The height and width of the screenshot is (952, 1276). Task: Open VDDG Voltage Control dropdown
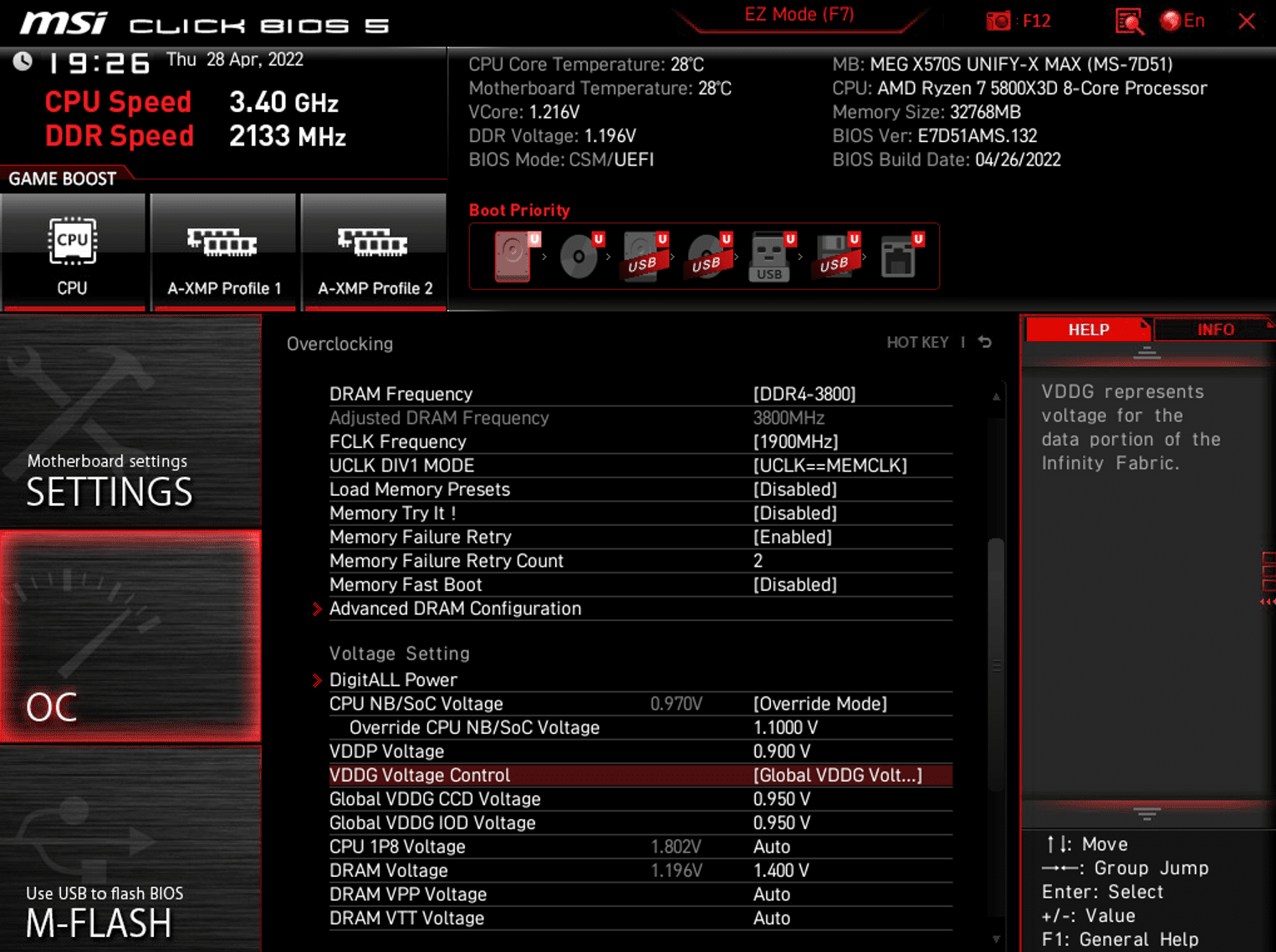pyautogui.click(x=641, y=775)
